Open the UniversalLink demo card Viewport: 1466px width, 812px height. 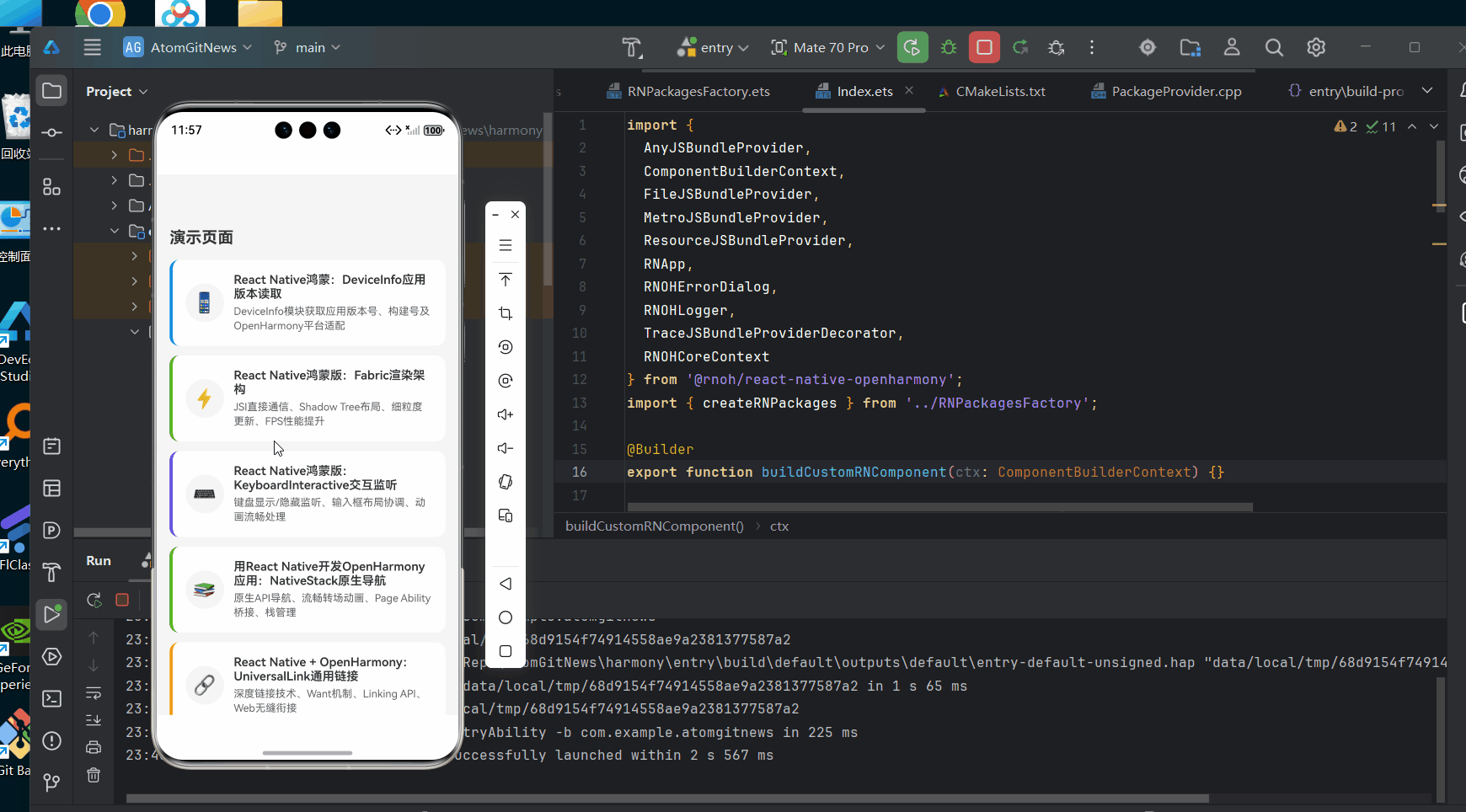(308, 679)
